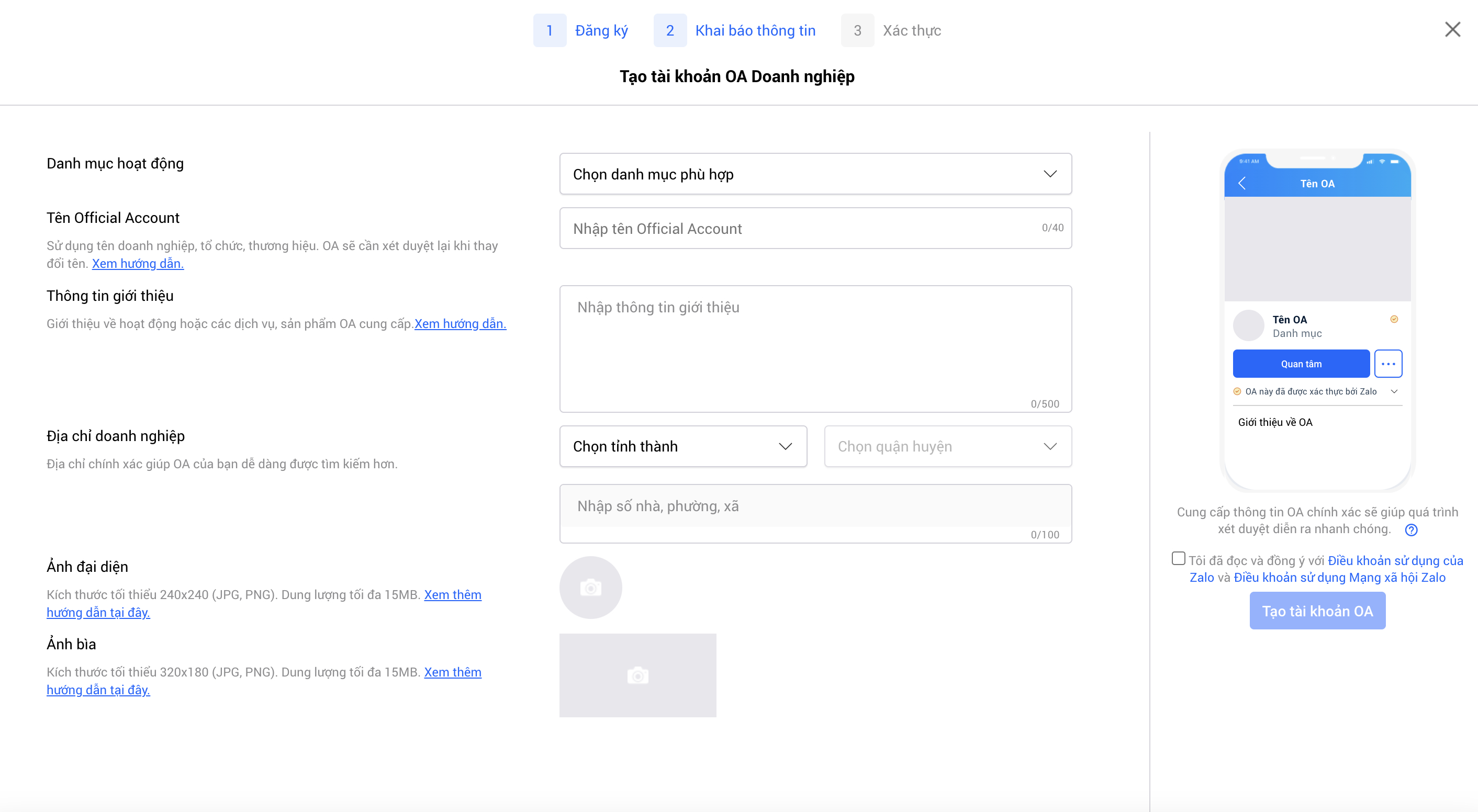Open the help question-mark icon

tap(1411, 530)
